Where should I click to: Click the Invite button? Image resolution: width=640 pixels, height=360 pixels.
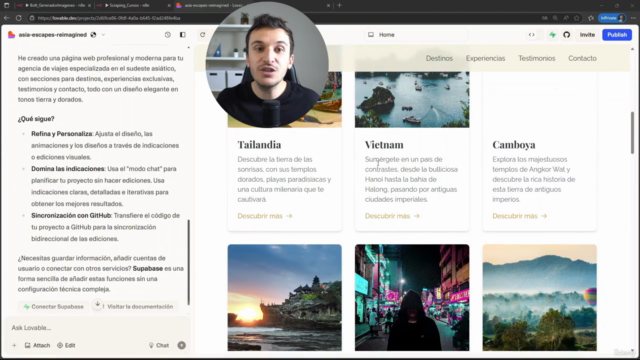pyautogui.click(x=587, y=35)
